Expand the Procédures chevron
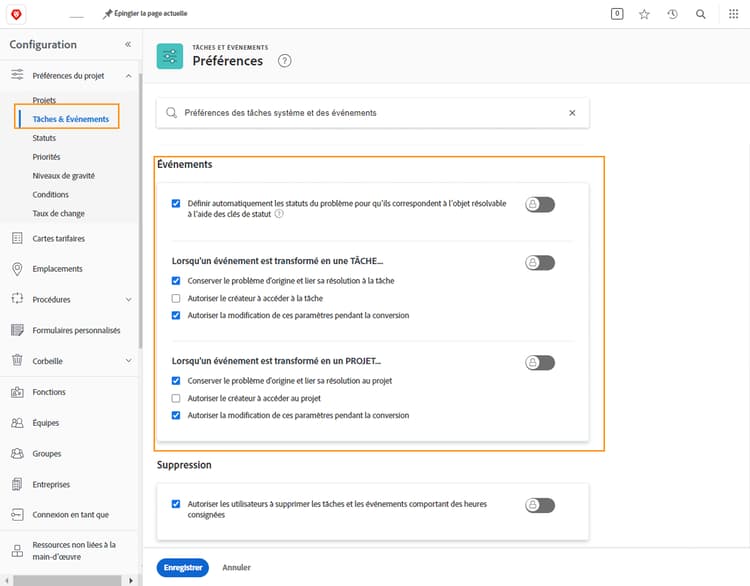This screenshot has width=750, height=586. pos(128,299)
